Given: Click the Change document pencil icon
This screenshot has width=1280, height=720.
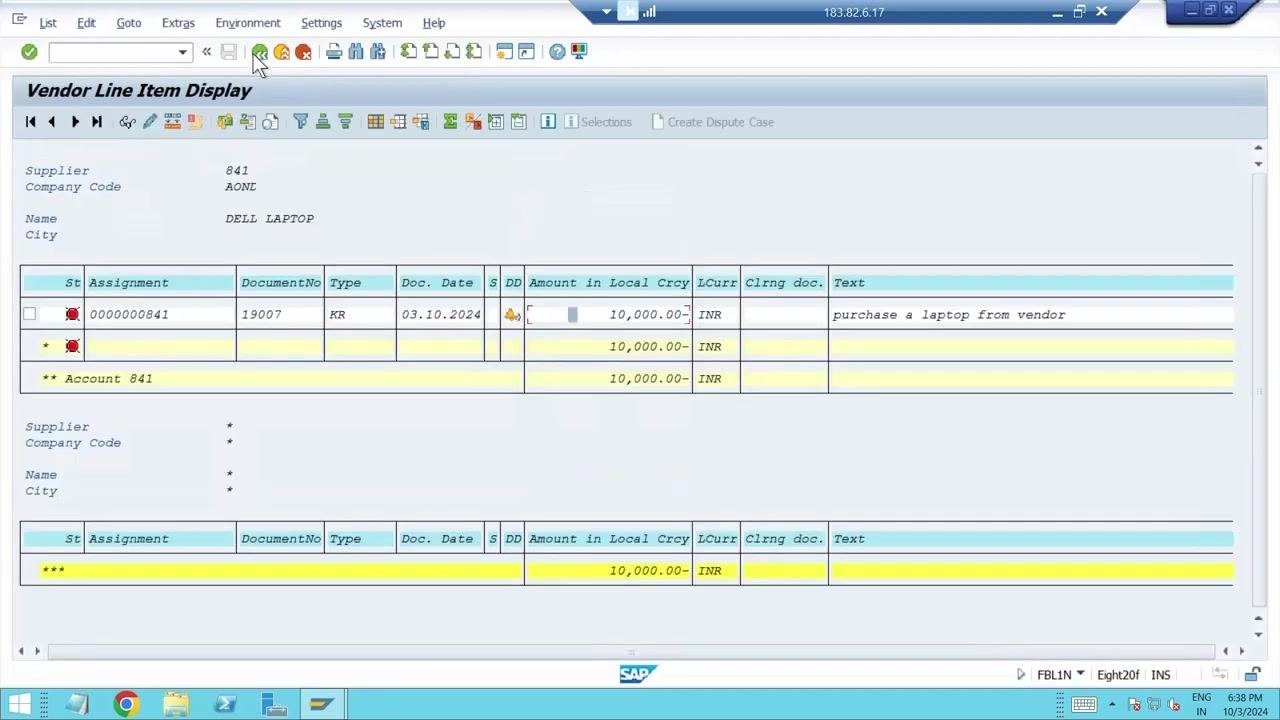Looking at the screenshot, I should click(149, 122).
